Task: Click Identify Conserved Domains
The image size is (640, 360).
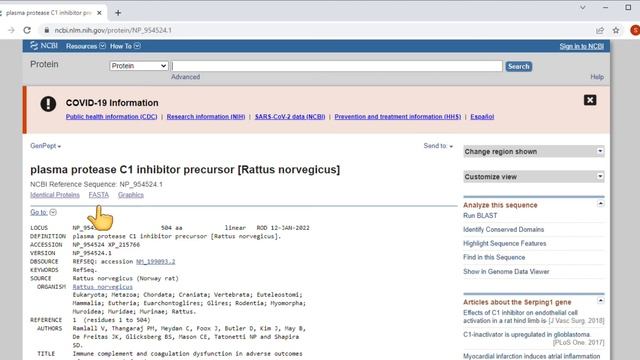Action: (503, 229)
